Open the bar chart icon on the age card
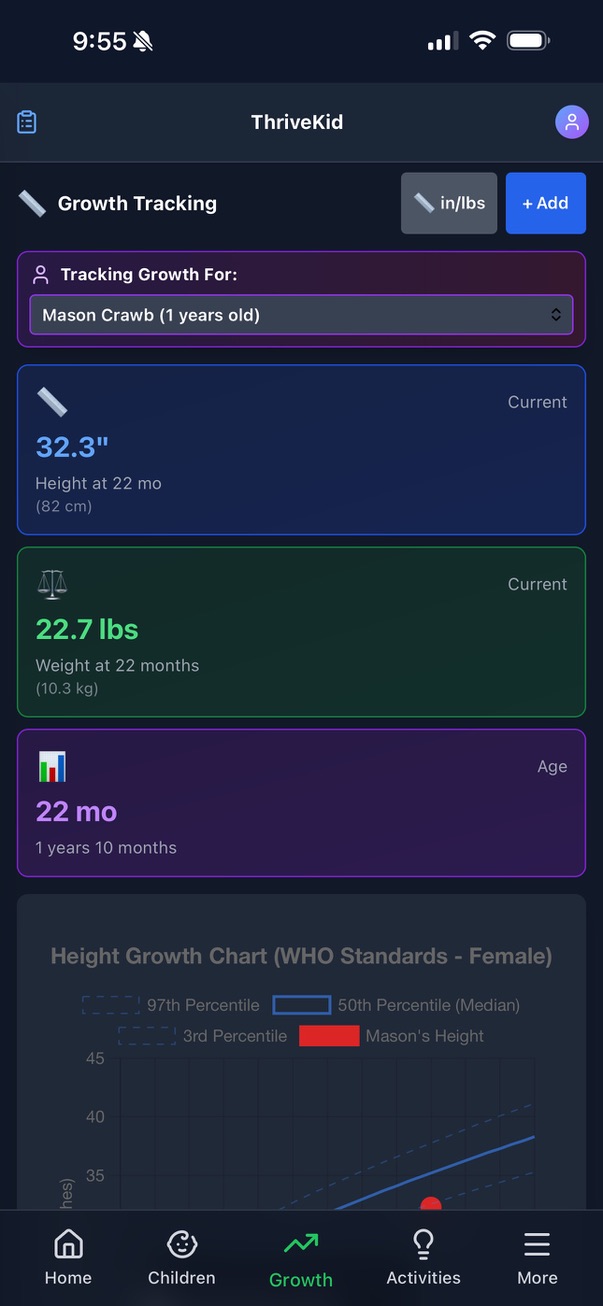This screenshot has width=603, height=1306. [51, 766]
